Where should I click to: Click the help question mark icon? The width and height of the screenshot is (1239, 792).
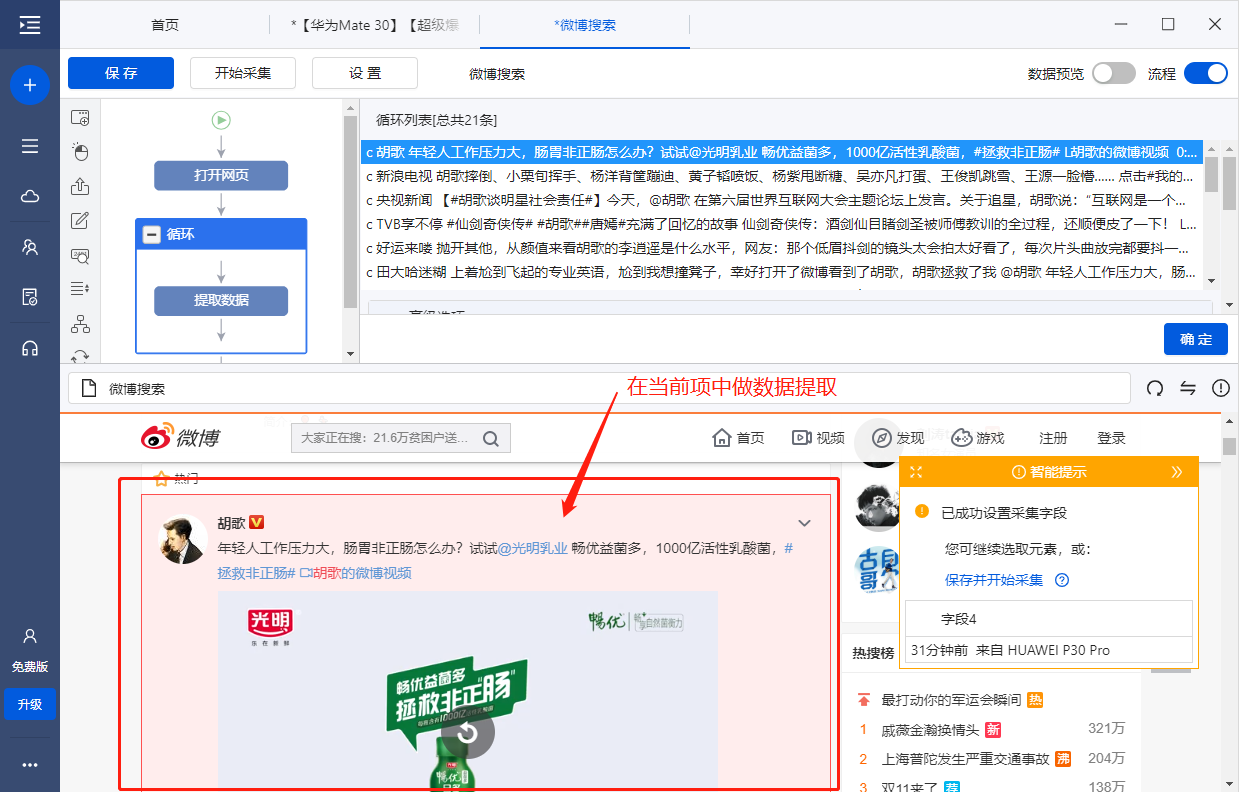point(1062,580)
